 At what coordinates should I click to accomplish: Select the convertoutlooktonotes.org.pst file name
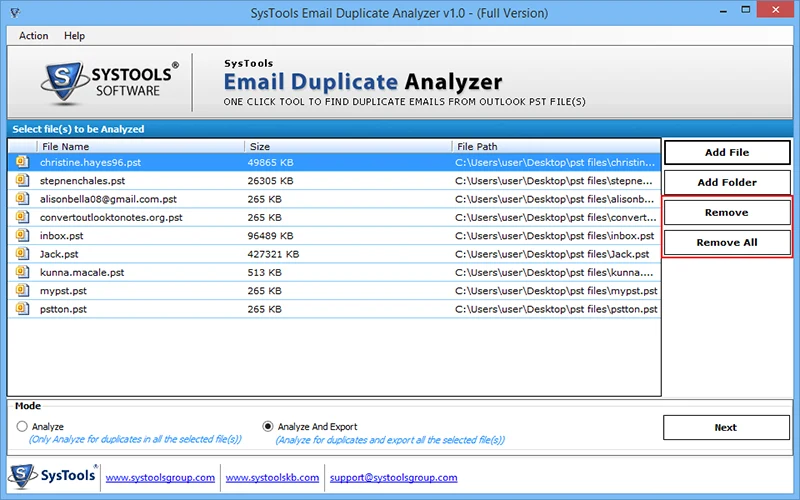(x=111, y=218)
